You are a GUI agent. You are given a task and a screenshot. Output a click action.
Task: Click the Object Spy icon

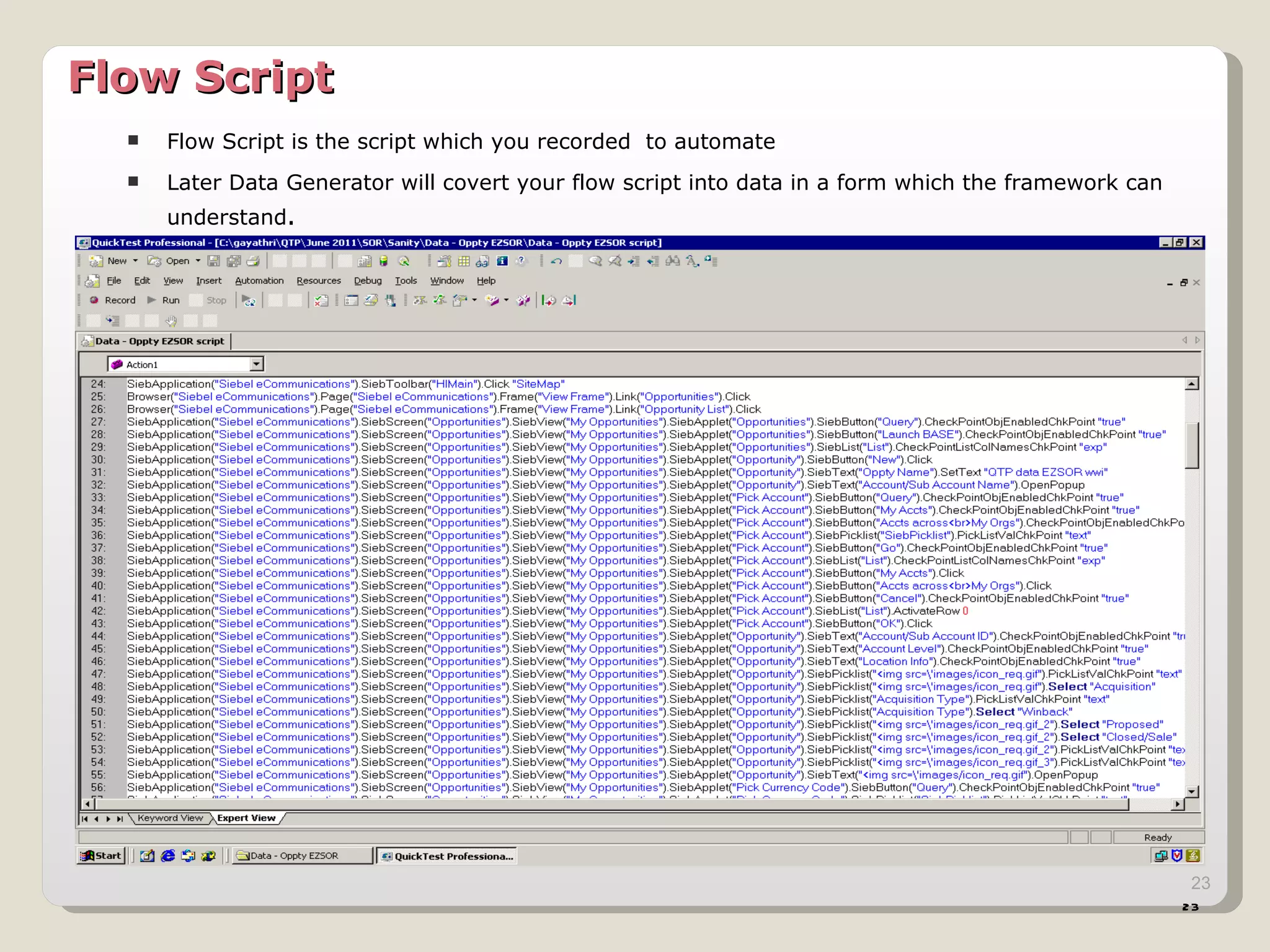point(404,261)
